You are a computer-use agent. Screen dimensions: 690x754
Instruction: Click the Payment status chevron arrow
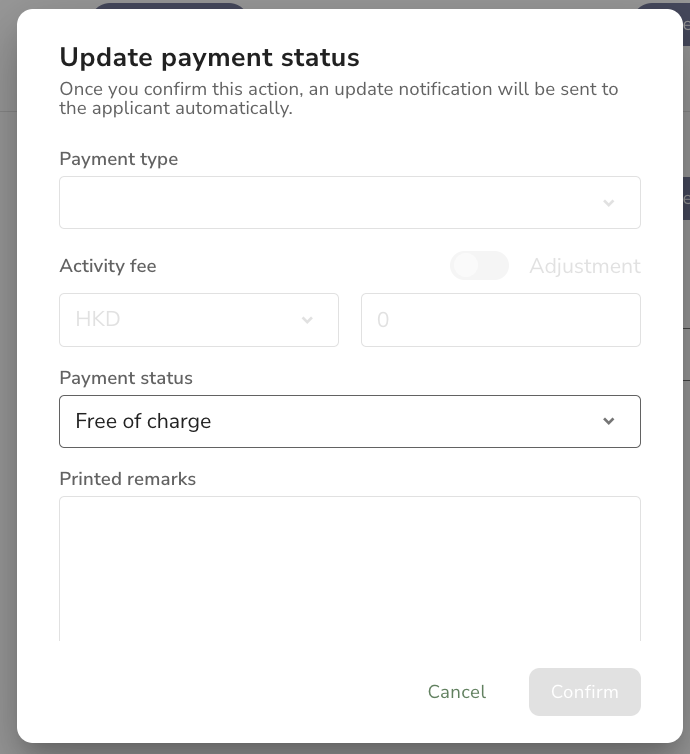(608, 421)
